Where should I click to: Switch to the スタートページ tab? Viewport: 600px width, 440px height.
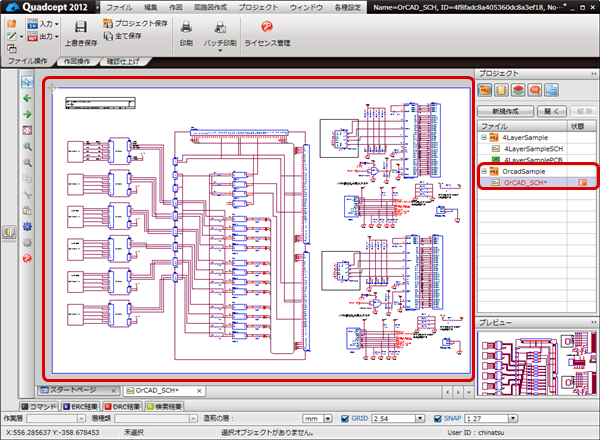point(72,389)
